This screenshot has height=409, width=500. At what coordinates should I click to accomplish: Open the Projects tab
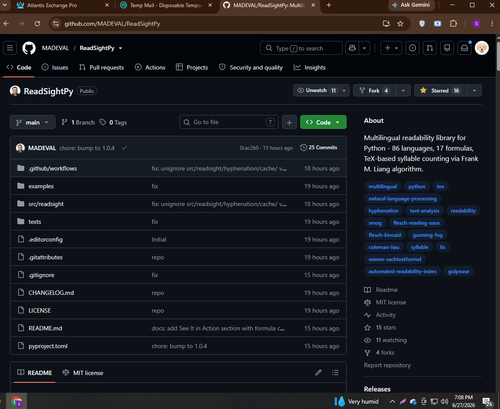click(x=192, y=67)
